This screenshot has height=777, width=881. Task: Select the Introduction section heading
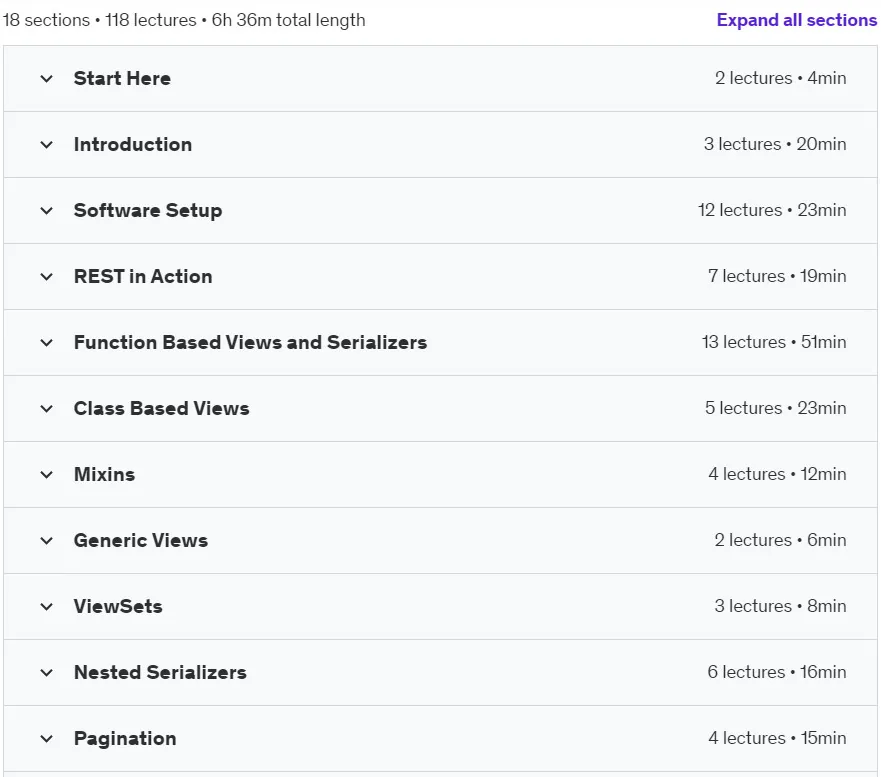133,144
